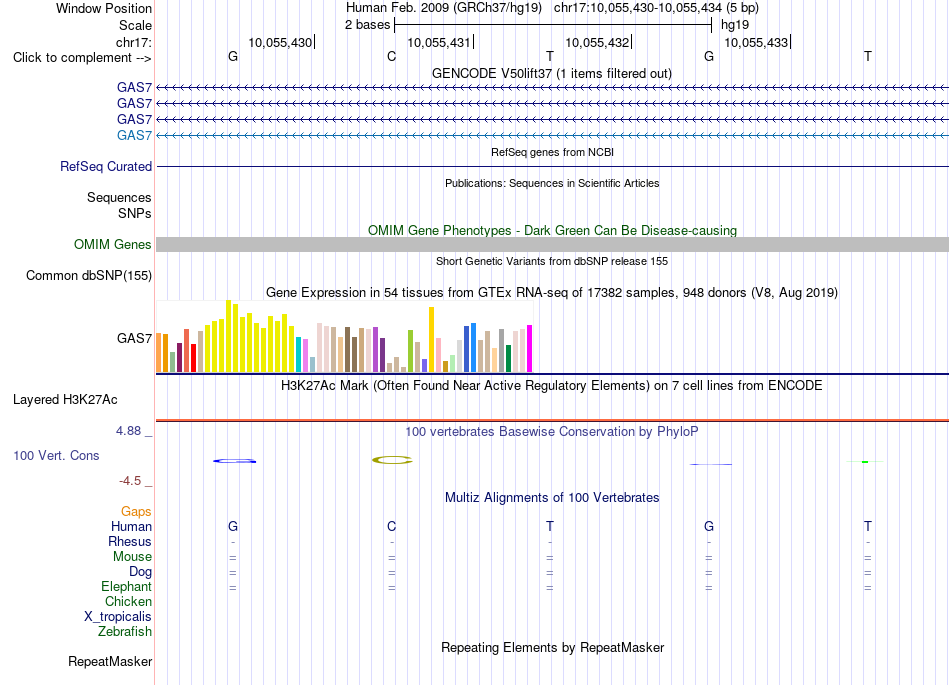Click Short Genetic Variants from dbSNP title
950x685 pixels.
coord(552,262)
